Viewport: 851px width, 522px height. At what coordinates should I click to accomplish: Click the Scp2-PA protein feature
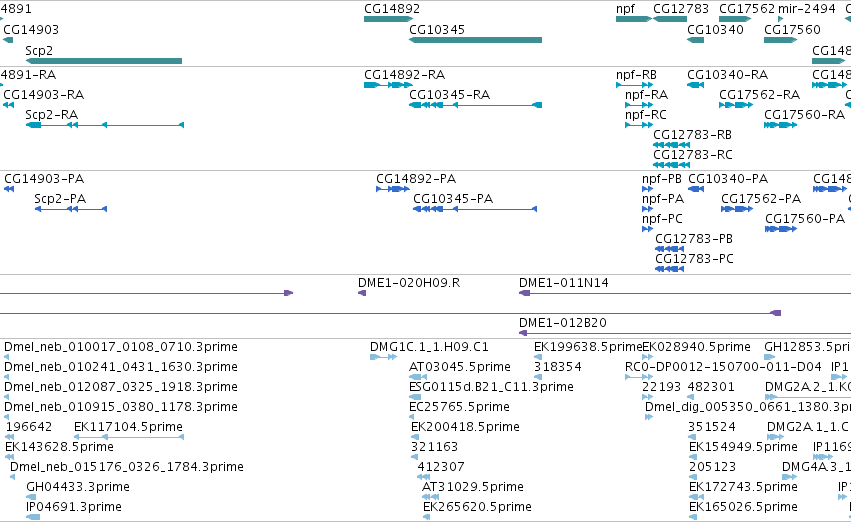[x=71, y=209]
